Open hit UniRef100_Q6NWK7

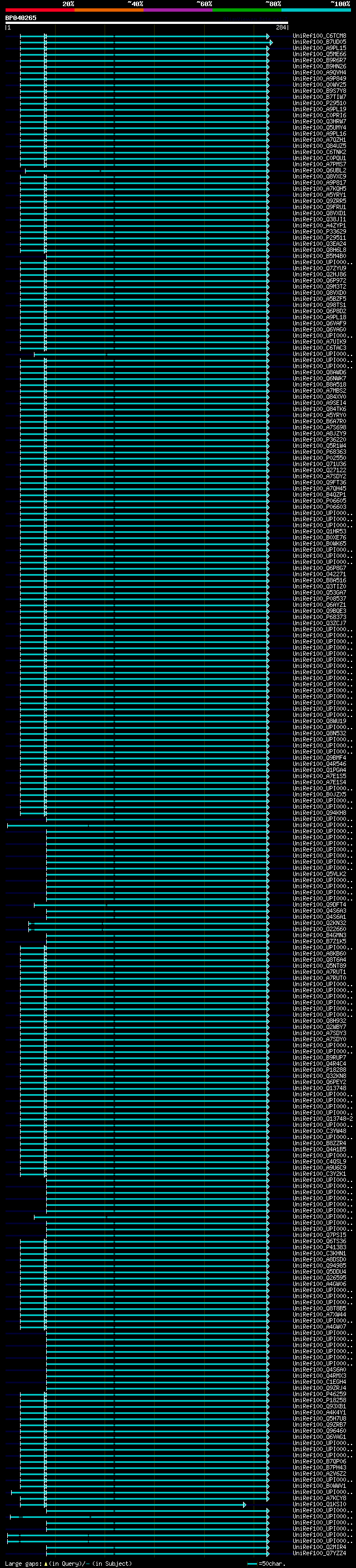[319, 379]
